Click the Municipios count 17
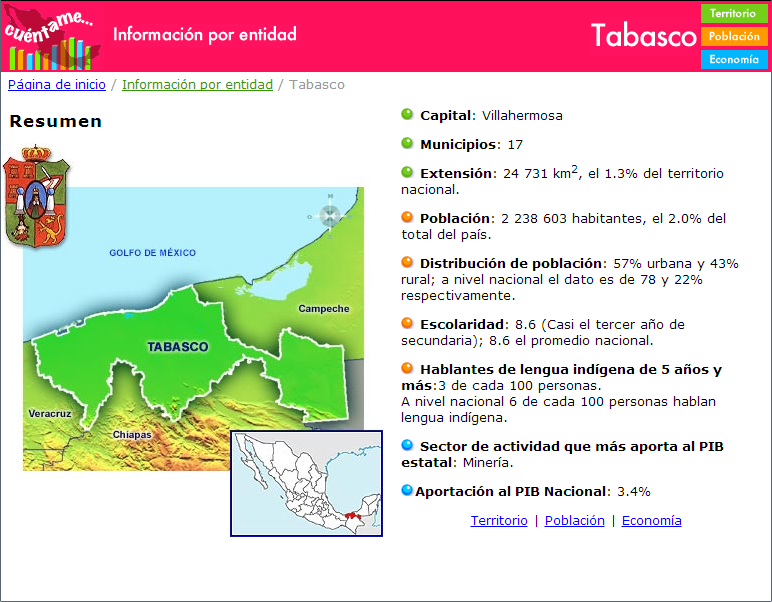This screenshot has width=772, height=602. [515, 145]
